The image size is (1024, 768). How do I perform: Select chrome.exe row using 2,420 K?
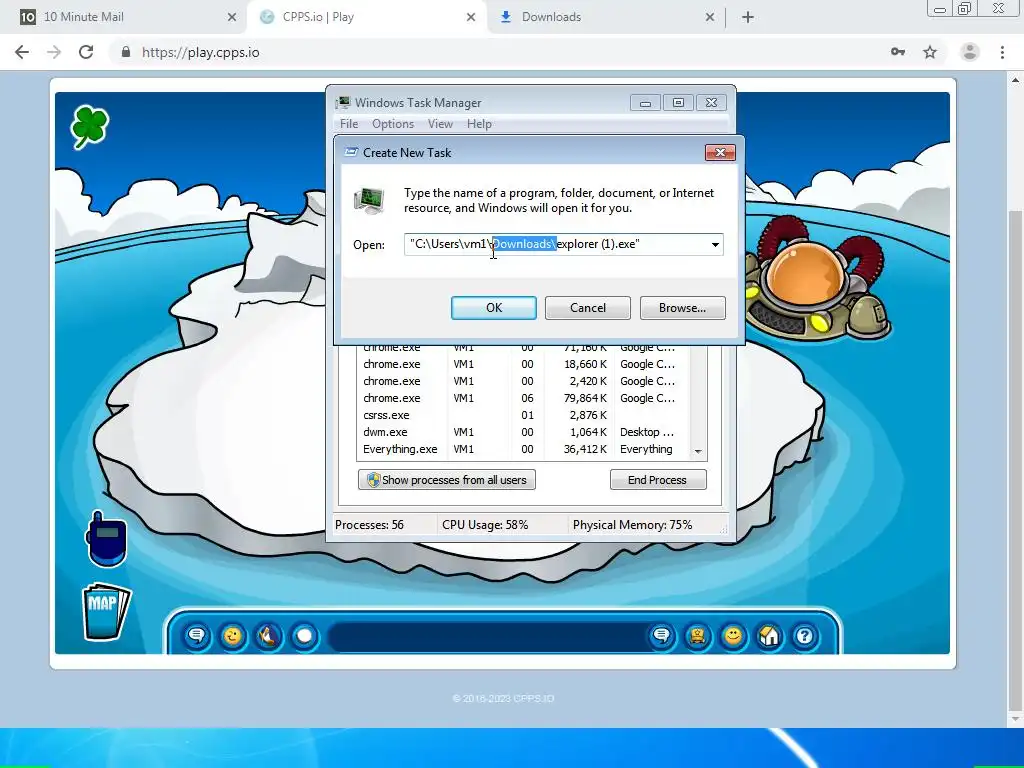(522, 381)
